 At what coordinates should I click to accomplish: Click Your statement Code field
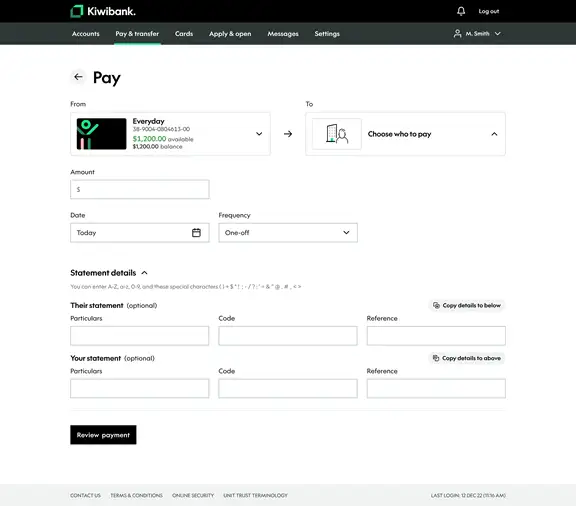pos(288,388)
